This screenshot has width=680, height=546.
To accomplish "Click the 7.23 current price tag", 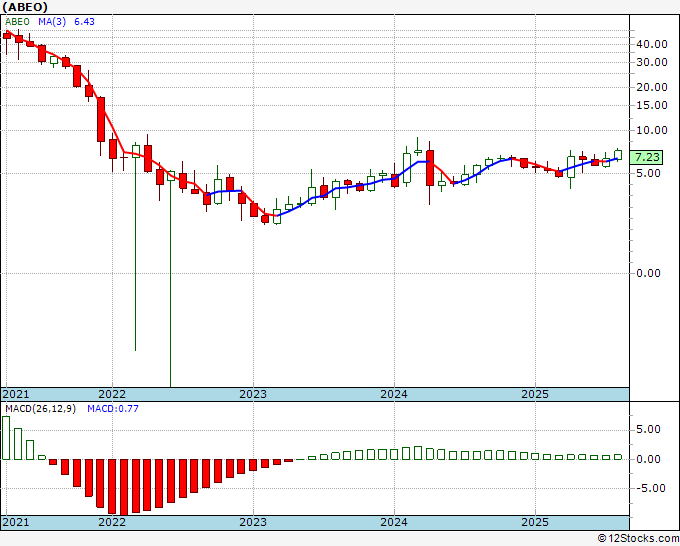I will 647,157.
